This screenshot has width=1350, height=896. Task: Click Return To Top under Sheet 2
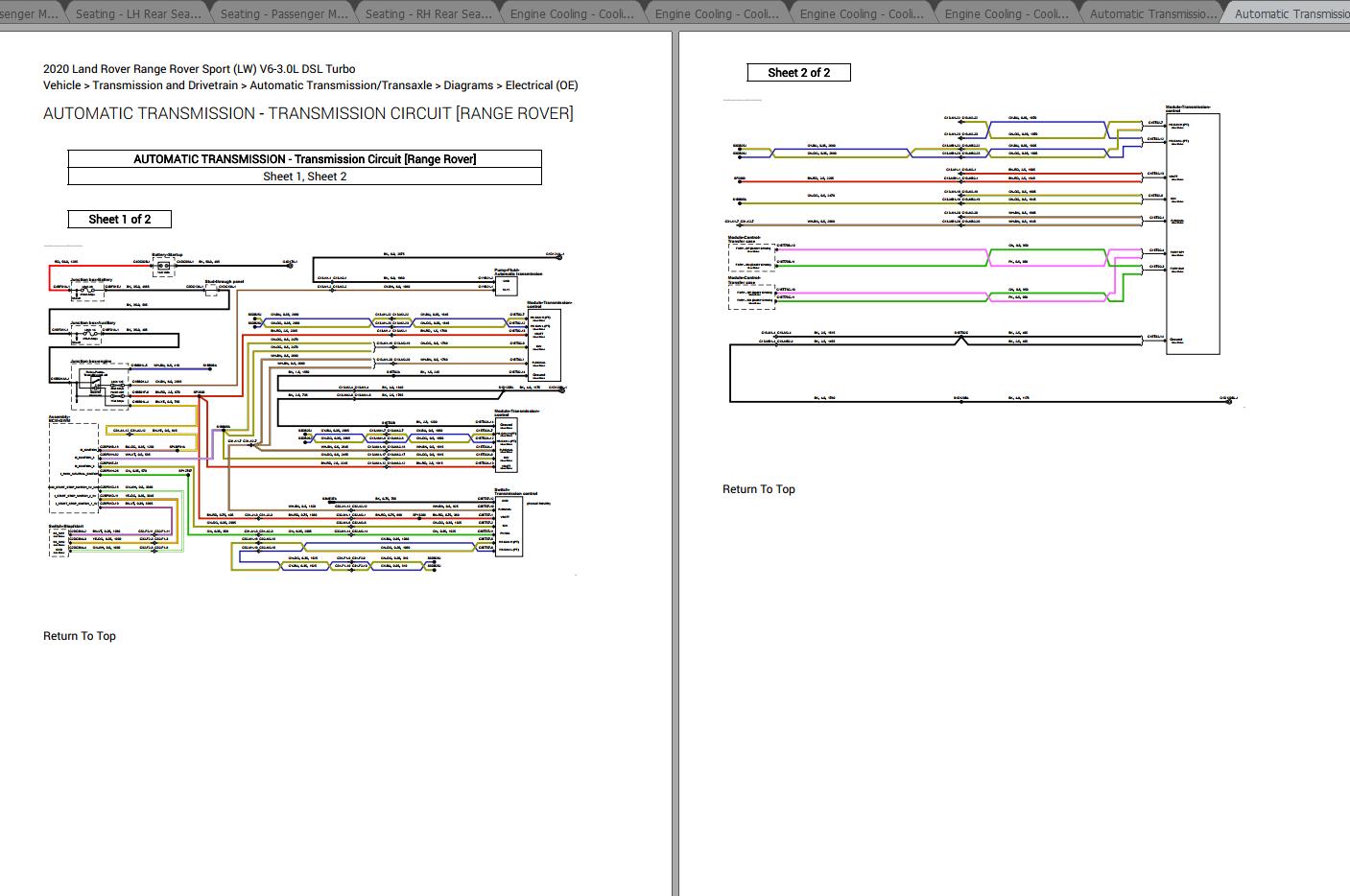(758, 488)
